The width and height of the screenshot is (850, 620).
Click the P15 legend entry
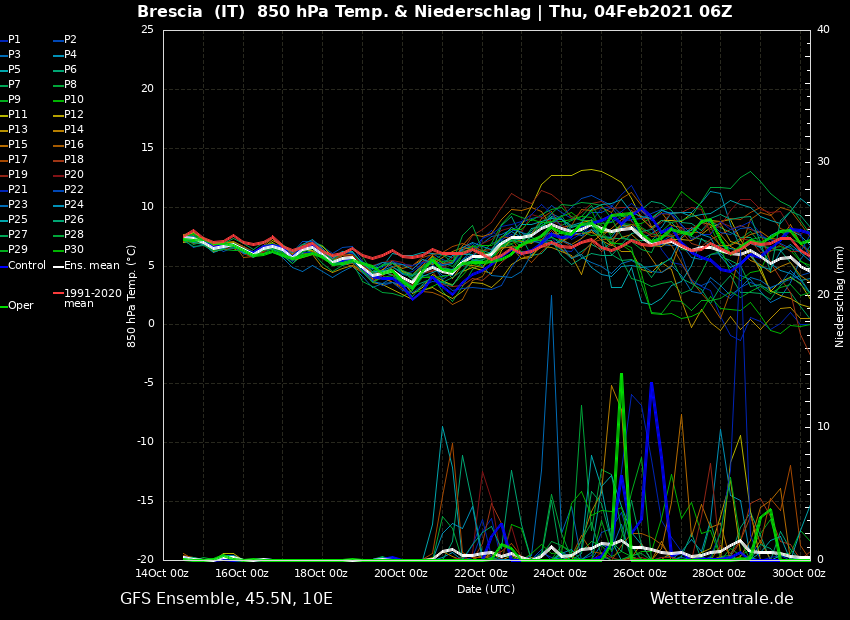coord(18,145)
